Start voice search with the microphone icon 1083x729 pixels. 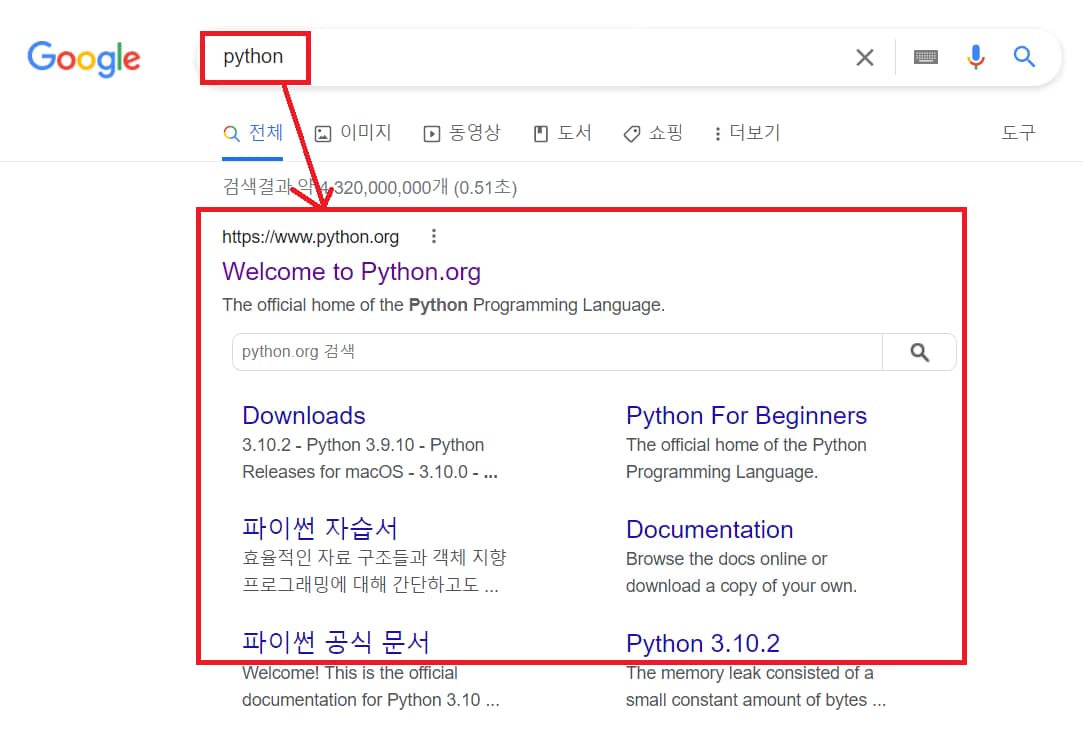(975, 57)
